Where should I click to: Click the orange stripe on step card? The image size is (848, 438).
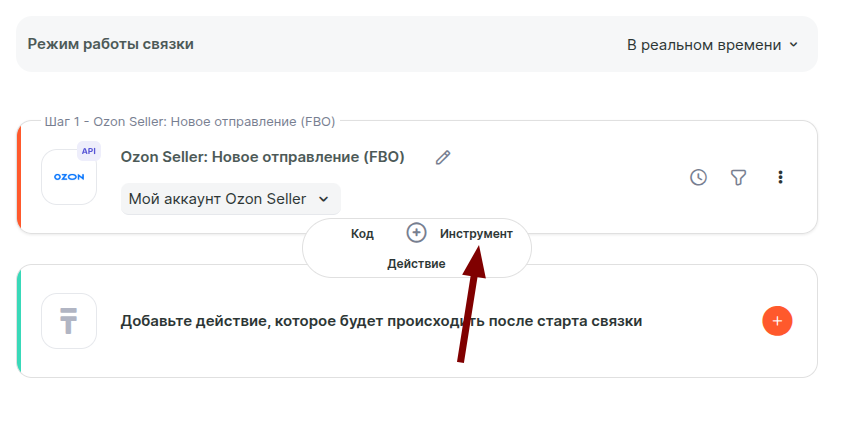coord(19,177)
